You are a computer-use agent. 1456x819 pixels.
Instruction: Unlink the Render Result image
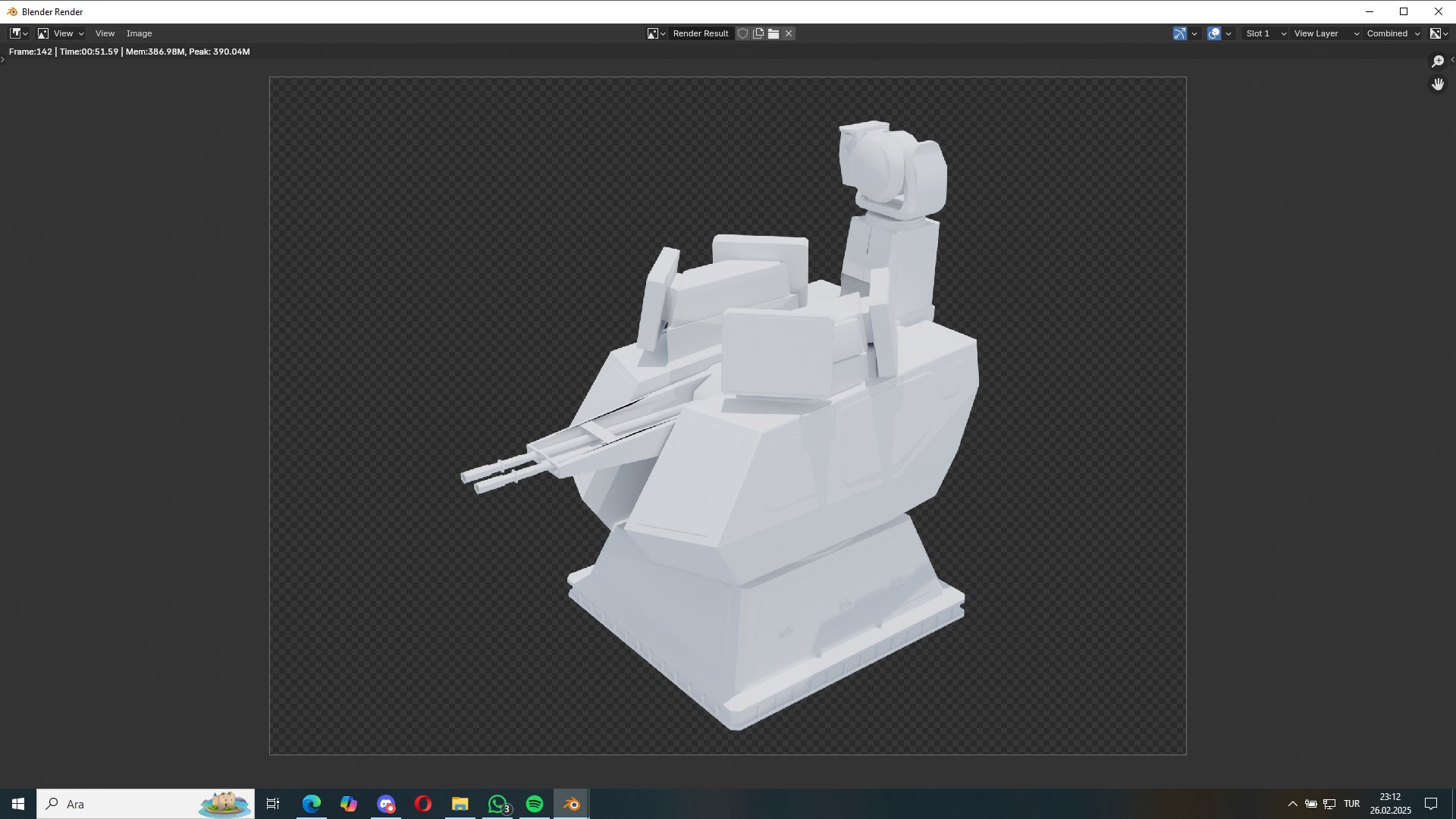point(789,33)
